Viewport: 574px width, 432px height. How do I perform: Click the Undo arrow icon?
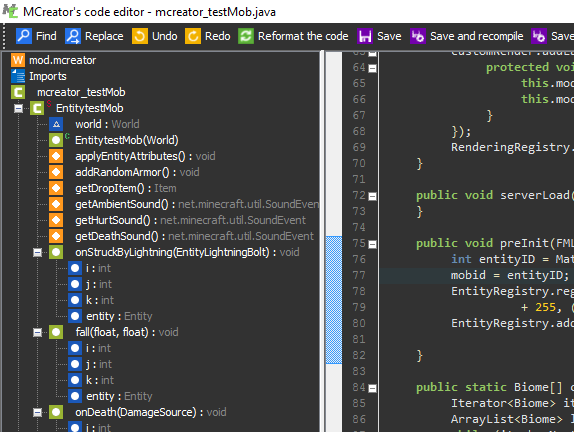(x=140, y=36)
